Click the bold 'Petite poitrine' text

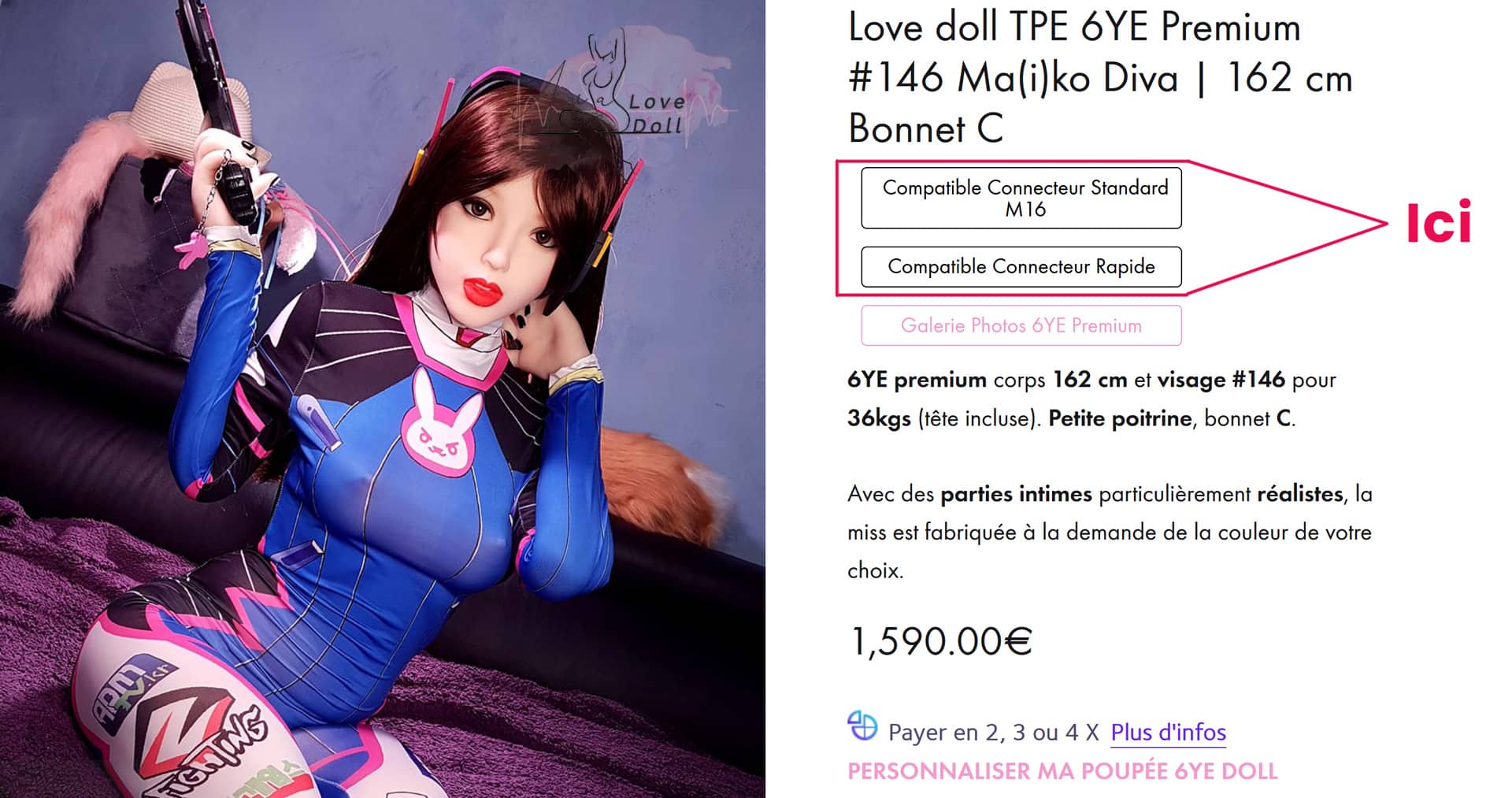(1120, 418)
